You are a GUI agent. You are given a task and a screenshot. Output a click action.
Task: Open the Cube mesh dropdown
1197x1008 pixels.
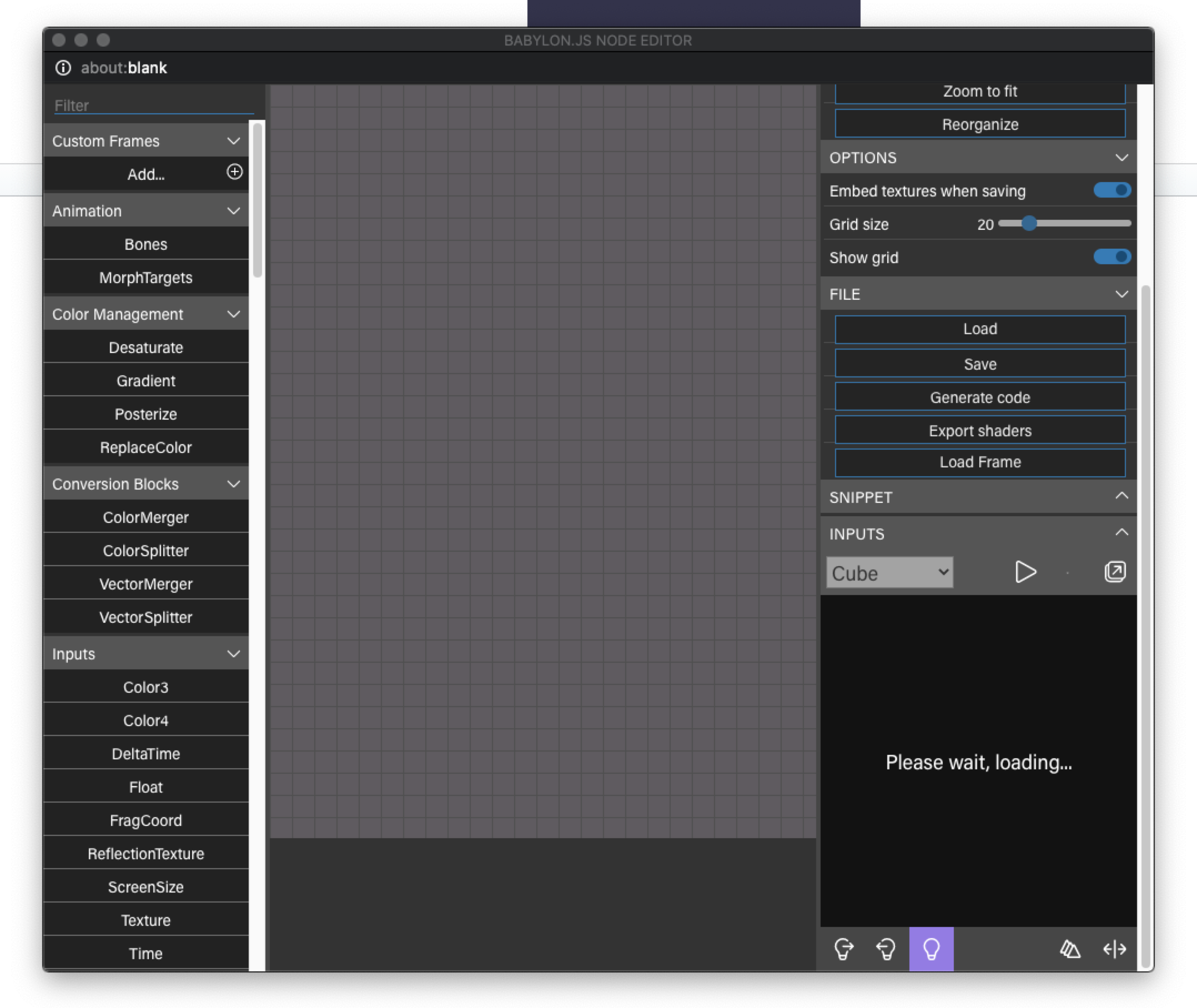coord(889,573)
